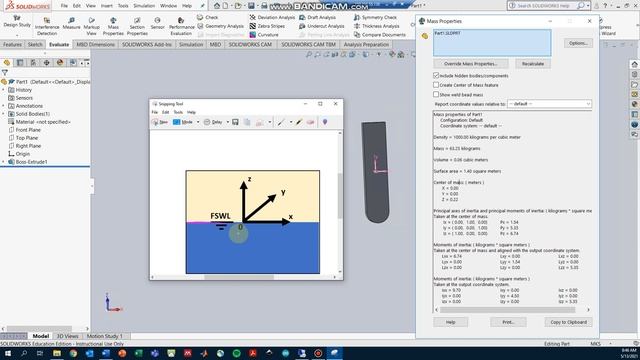
Task: Select the Snipping Tool pen
Action: (x=281, y=122)
